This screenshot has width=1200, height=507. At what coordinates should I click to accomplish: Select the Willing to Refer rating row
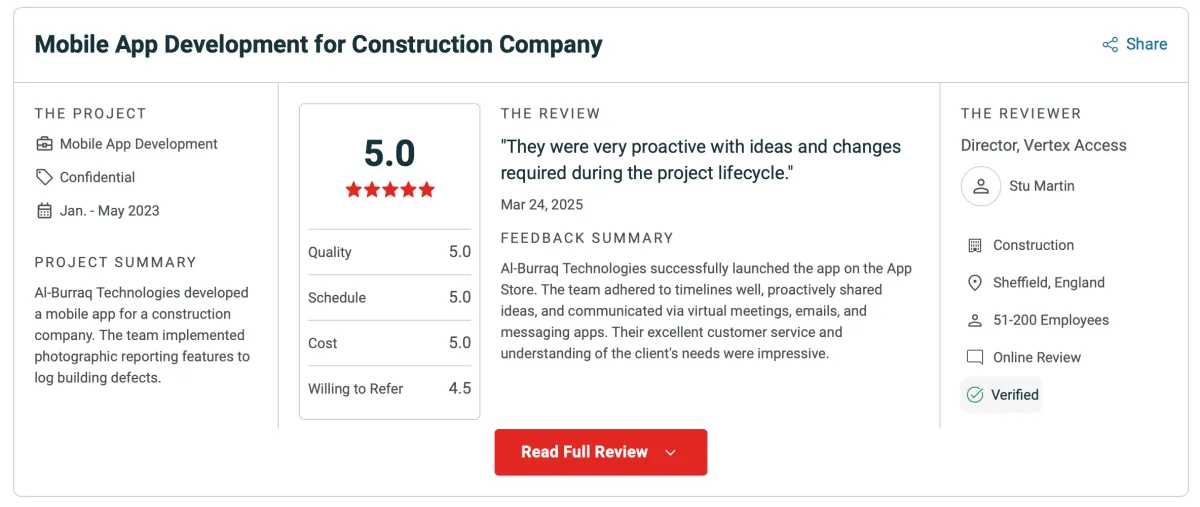tap(389, 389)
